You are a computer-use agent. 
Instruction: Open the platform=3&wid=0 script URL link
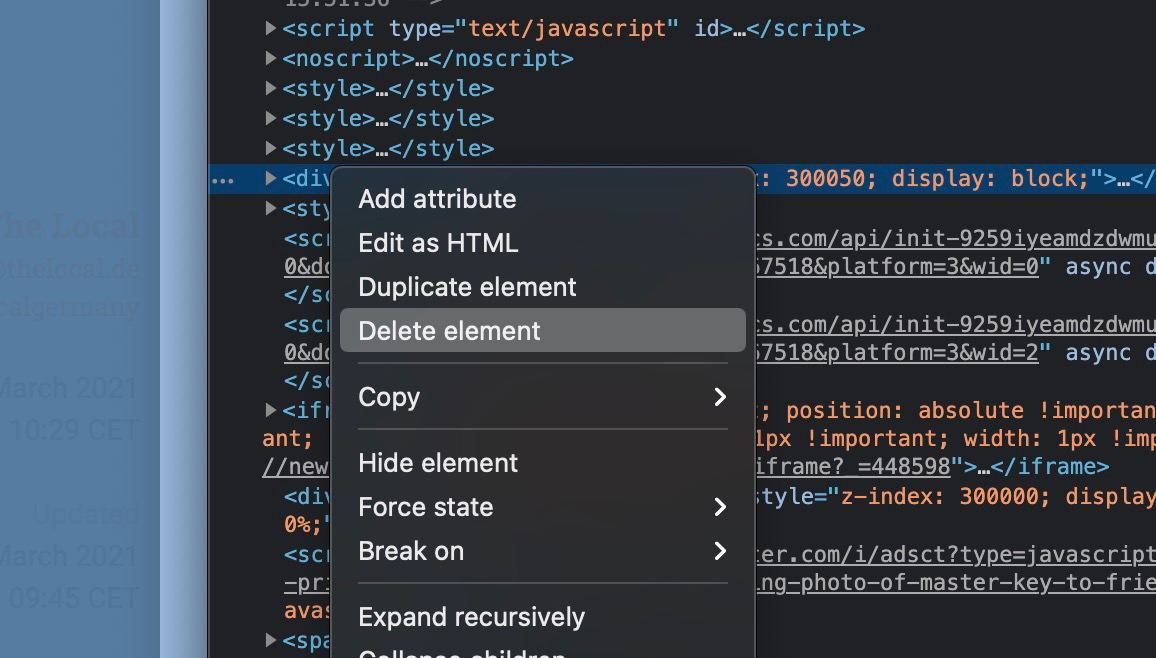pyautogui.click(x=897, y=267)
